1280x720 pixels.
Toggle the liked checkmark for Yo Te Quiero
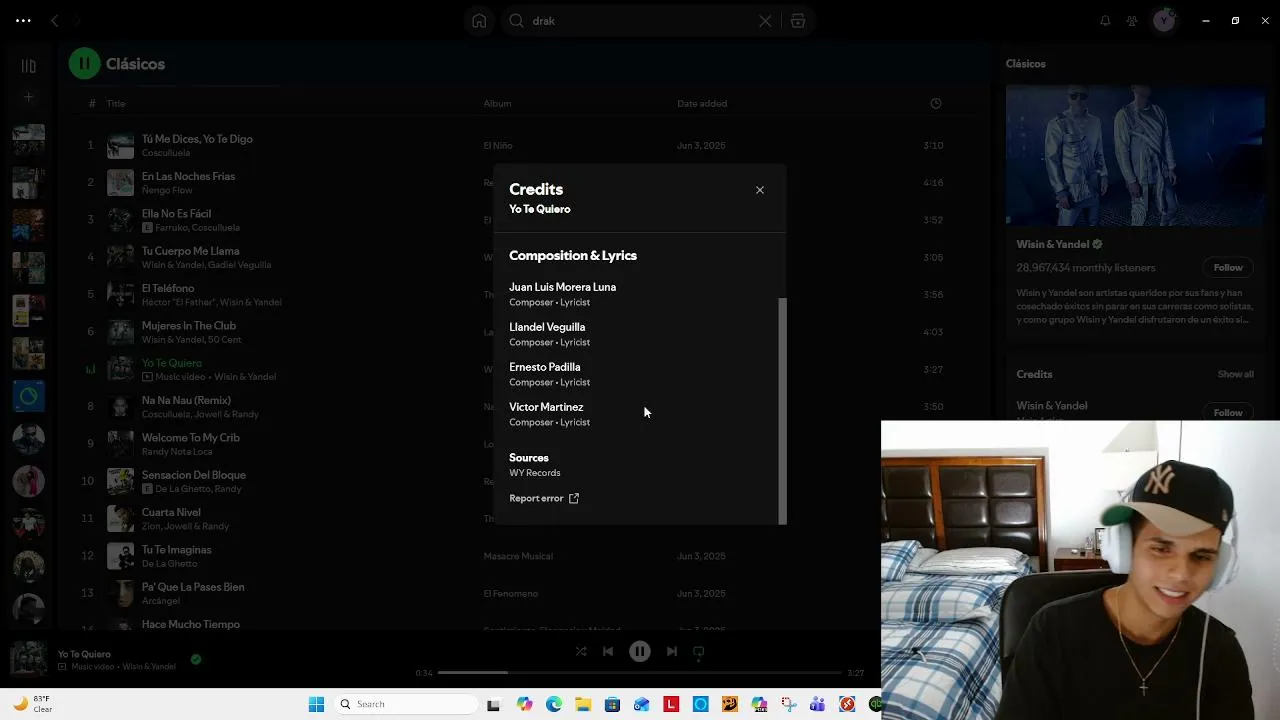(x=196, y=659)
